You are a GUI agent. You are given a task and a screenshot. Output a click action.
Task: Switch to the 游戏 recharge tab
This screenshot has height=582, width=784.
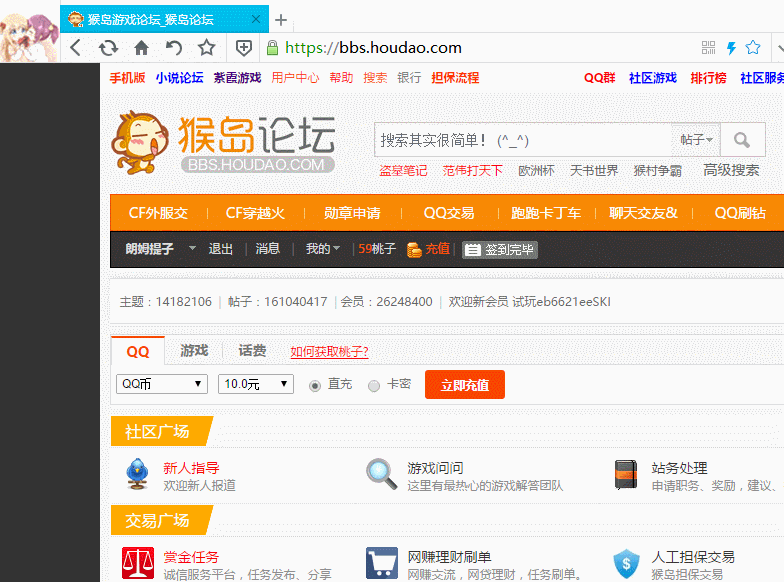(x=194, y=350)
